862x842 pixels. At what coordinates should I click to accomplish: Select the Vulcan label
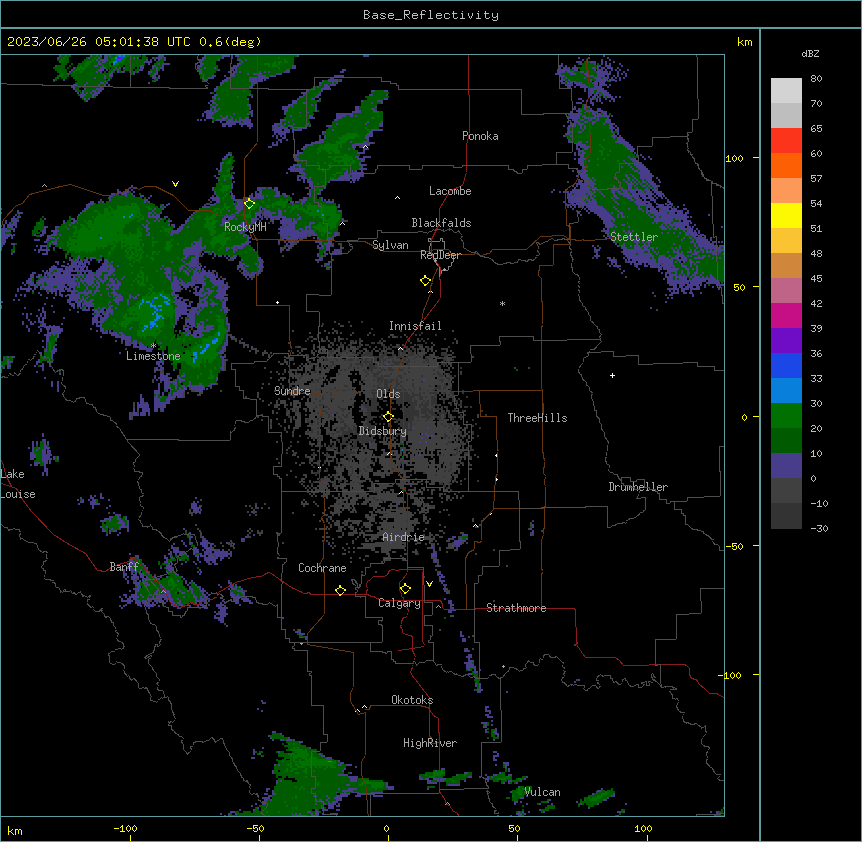(x=543, y=792)
